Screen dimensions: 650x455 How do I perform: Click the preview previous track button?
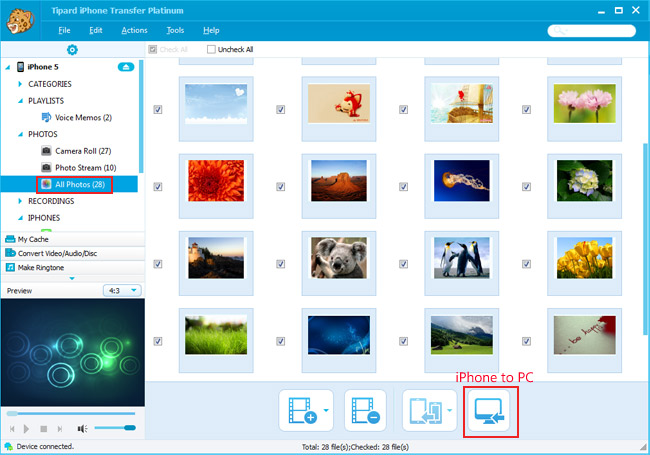12,428
